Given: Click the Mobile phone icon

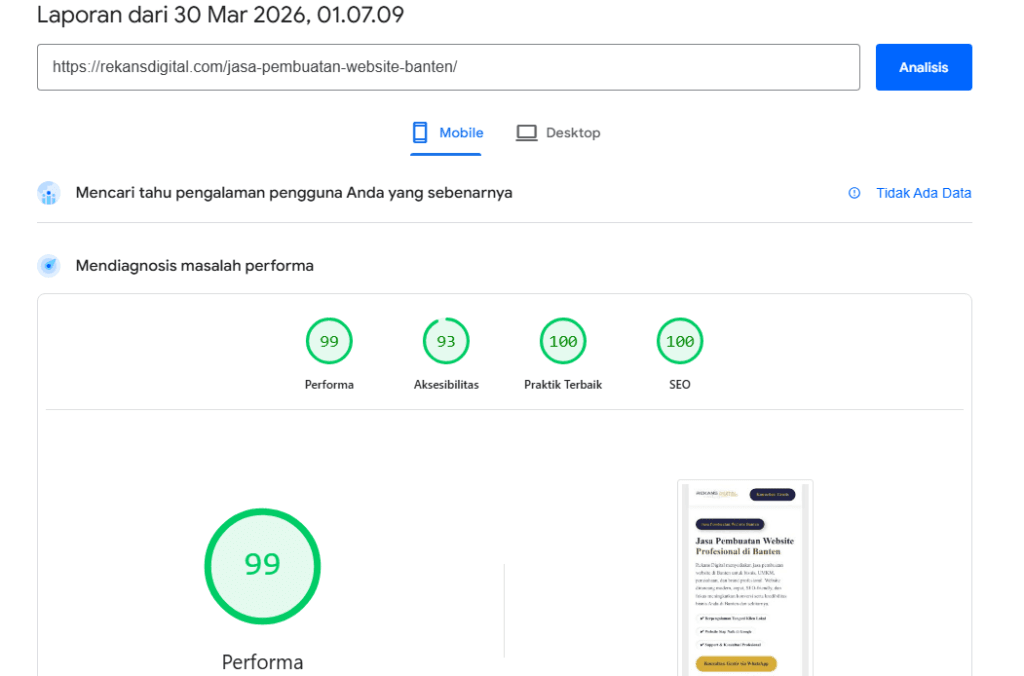Looking at the screenshot, I should click(x=420, y=133).
